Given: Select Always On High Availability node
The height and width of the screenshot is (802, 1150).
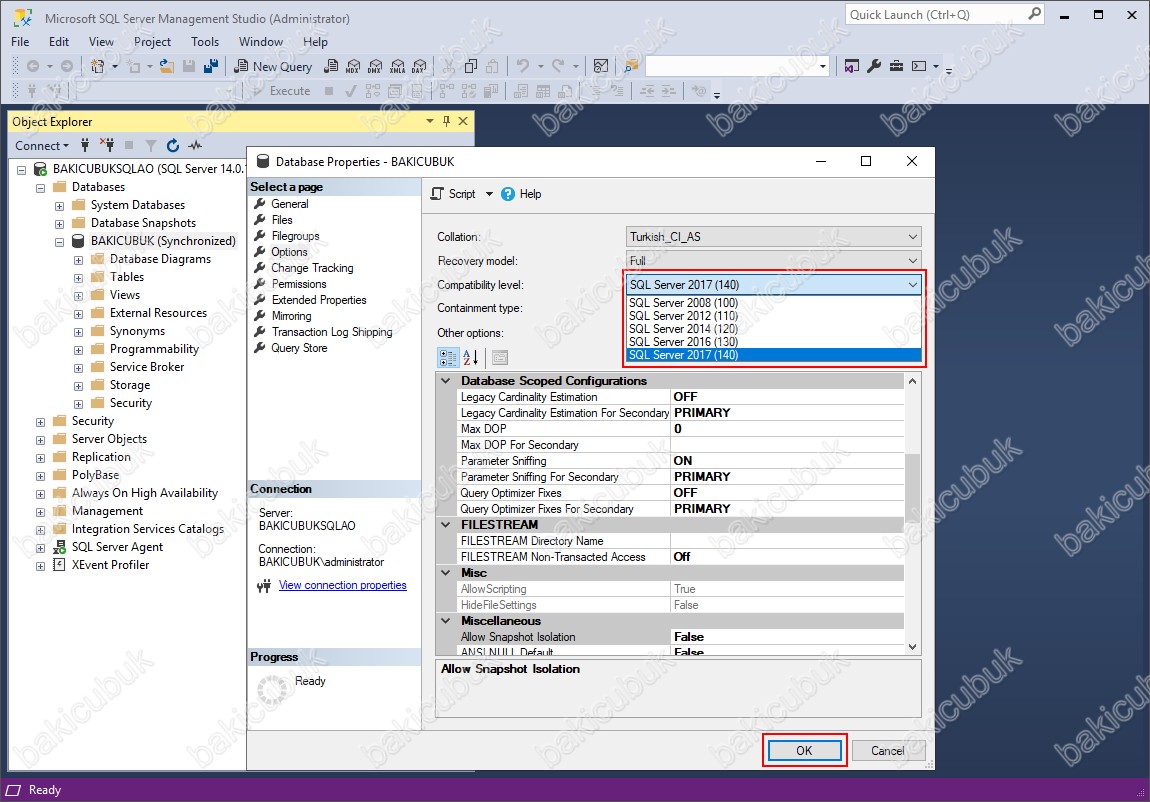Looking at the screenshot, I should [x=144, y=493].
